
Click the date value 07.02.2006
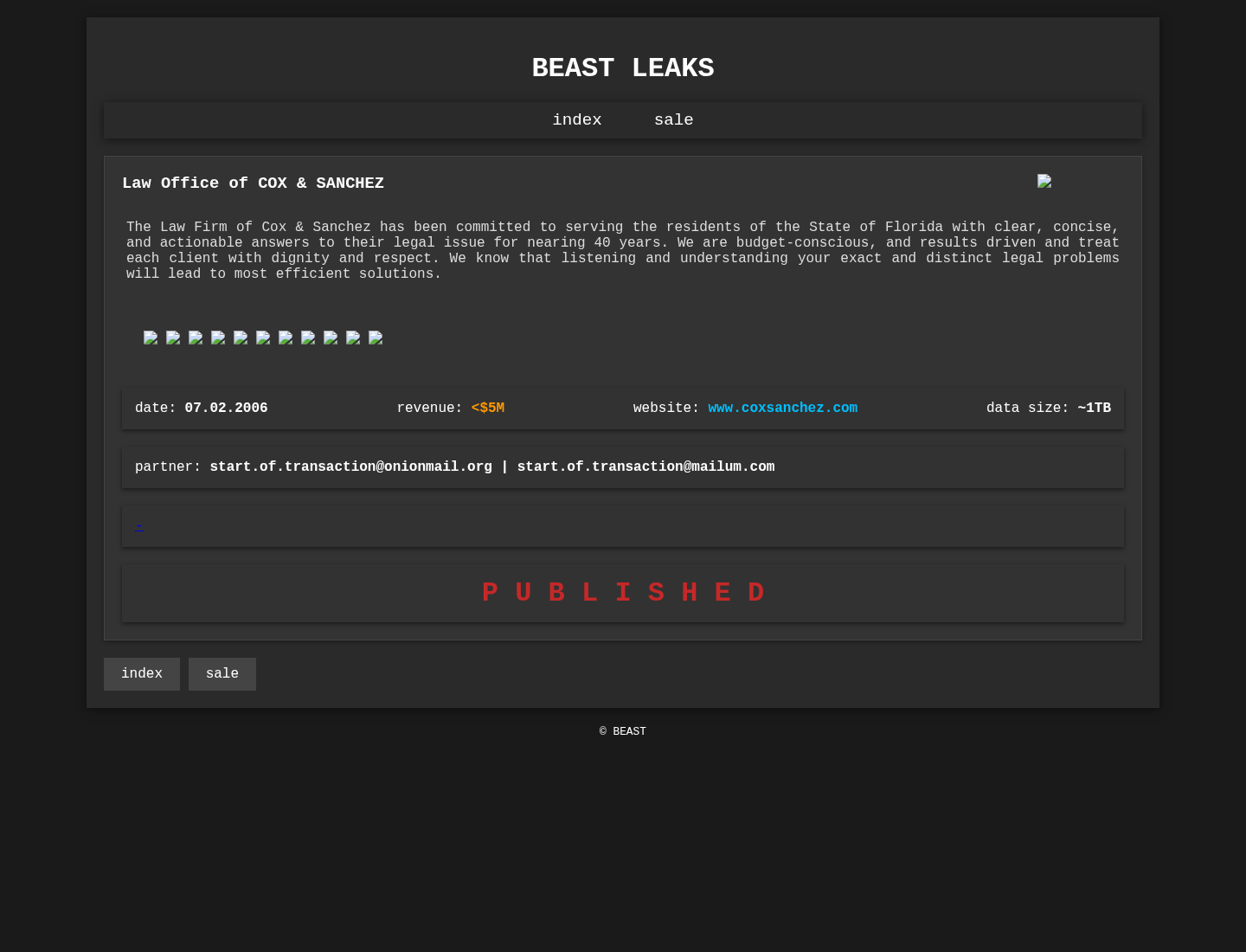click(x=226, y=408)
